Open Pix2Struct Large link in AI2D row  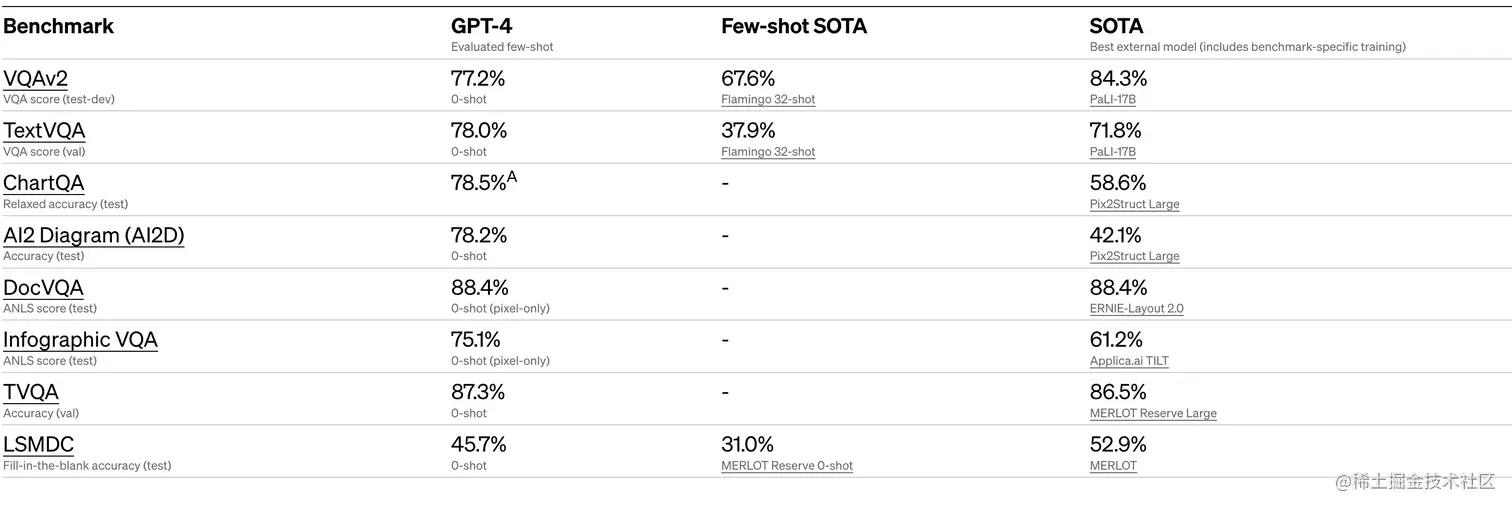tap(1134, 256)
